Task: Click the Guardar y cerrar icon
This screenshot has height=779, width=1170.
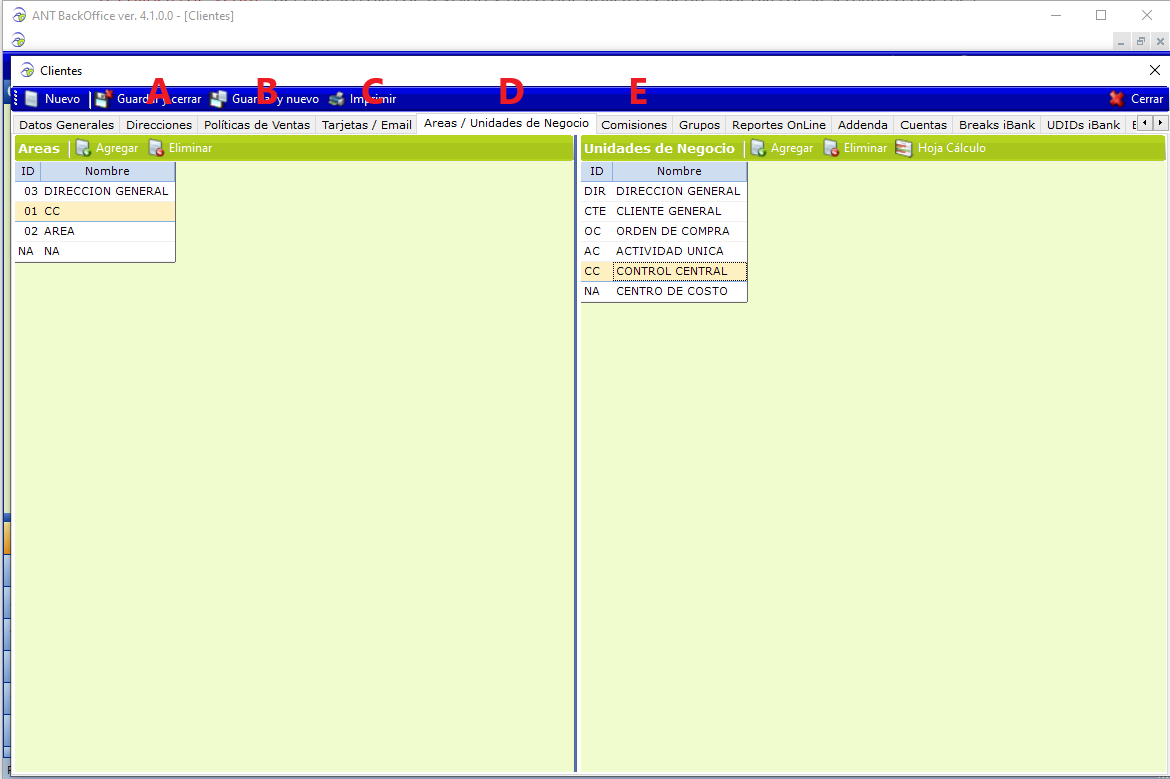Action: click(x=103, y=99)
